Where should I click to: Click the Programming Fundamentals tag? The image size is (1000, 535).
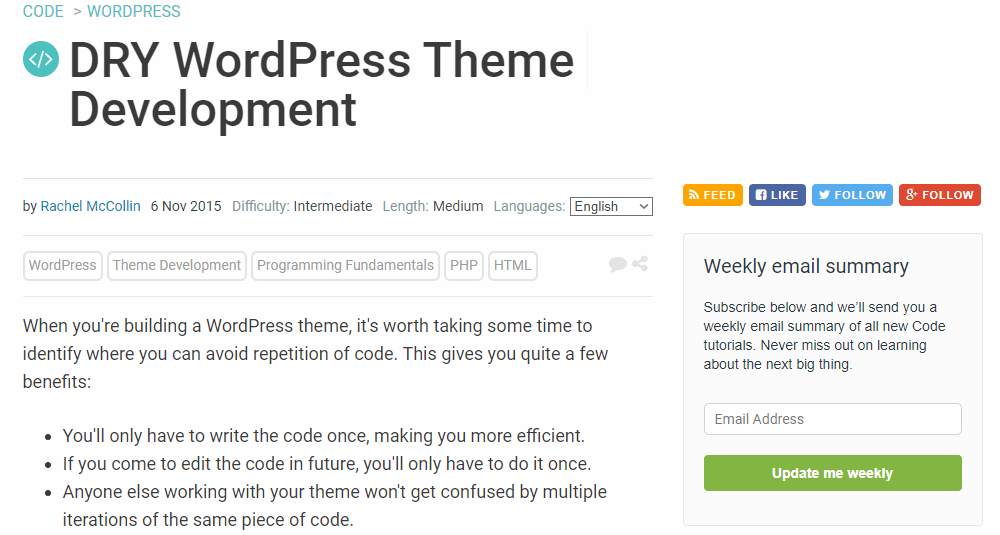pyautogui.click(x=345, y=265)
